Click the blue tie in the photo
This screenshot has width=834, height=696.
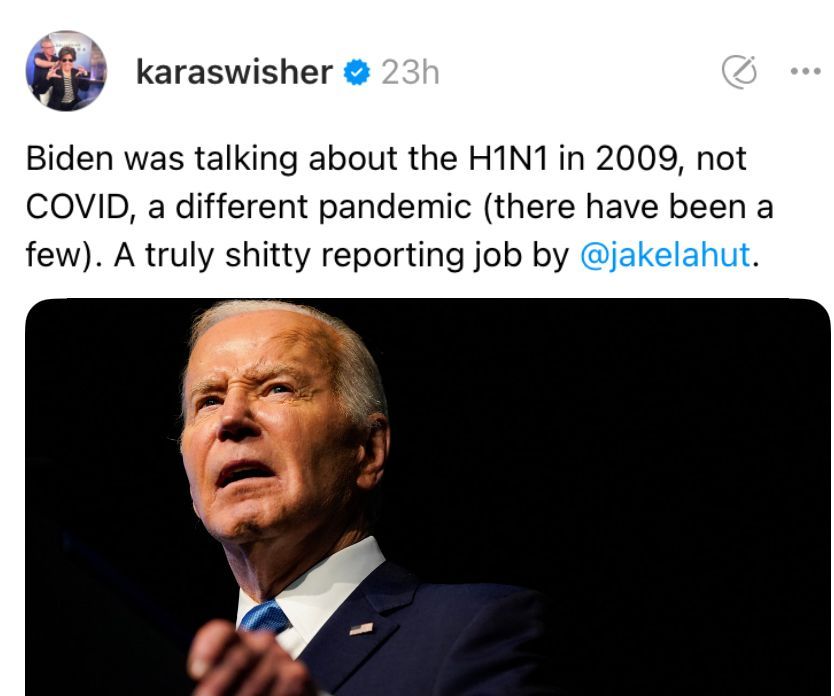(264, 617)
